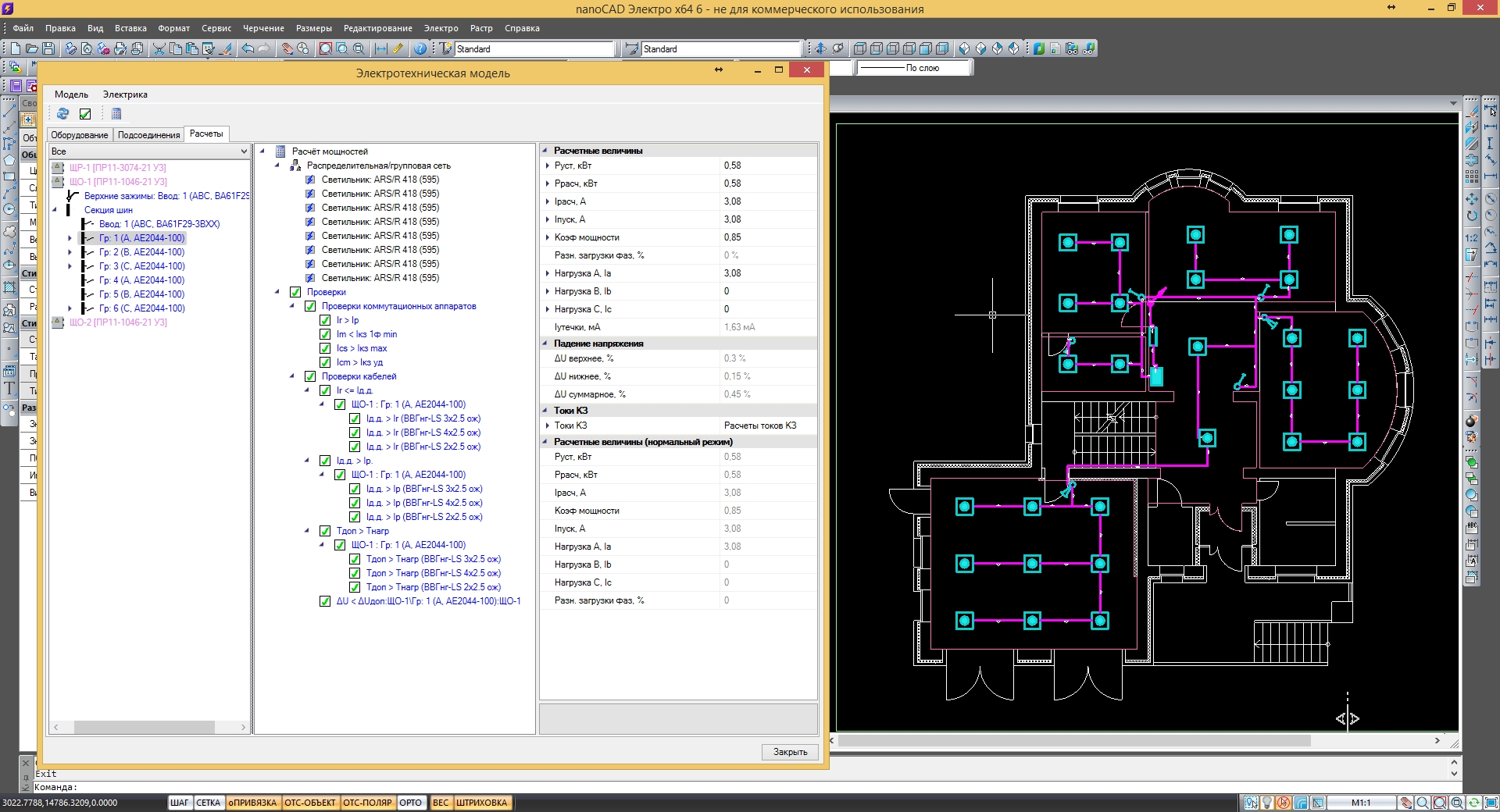
Task: Select the ЩО-2 [ПР11-1046-21 У3] tree item
Action: coord(118,322)
